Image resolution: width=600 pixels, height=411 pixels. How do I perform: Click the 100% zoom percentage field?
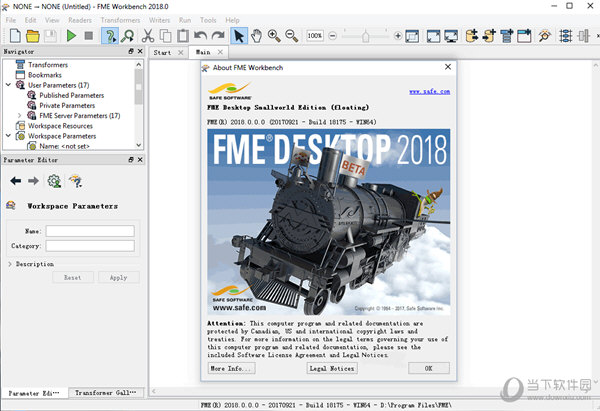pyautogui.click(x=315, y=36)
